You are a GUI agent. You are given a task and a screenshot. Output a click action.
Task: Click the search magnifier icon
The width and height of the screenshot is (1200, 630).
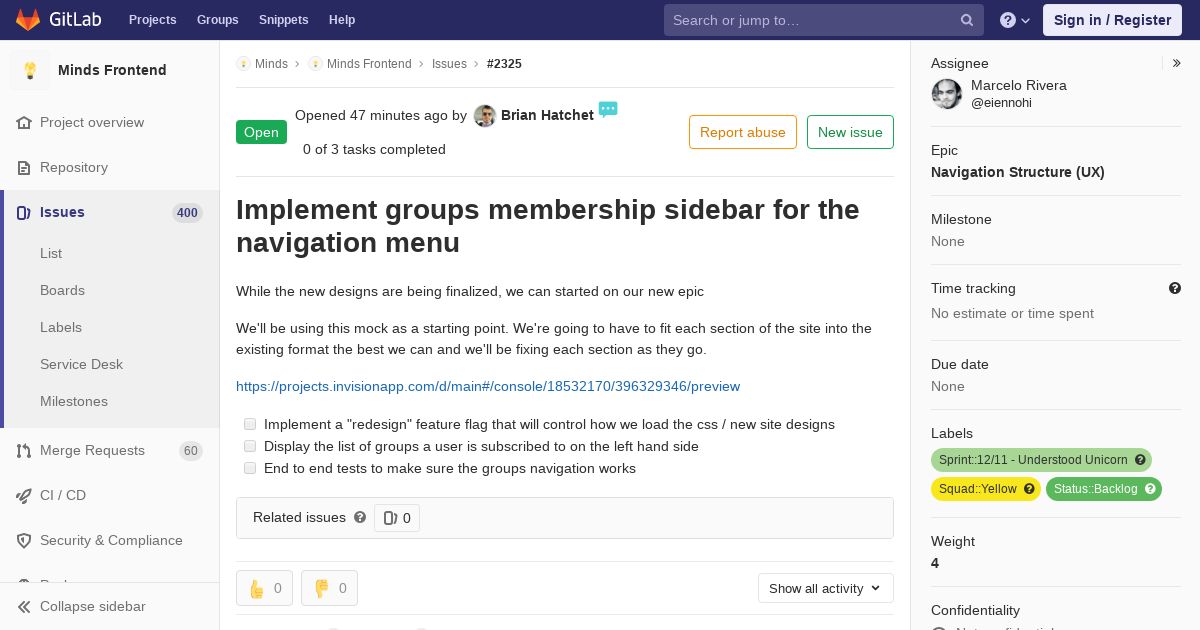pos(967,20)
